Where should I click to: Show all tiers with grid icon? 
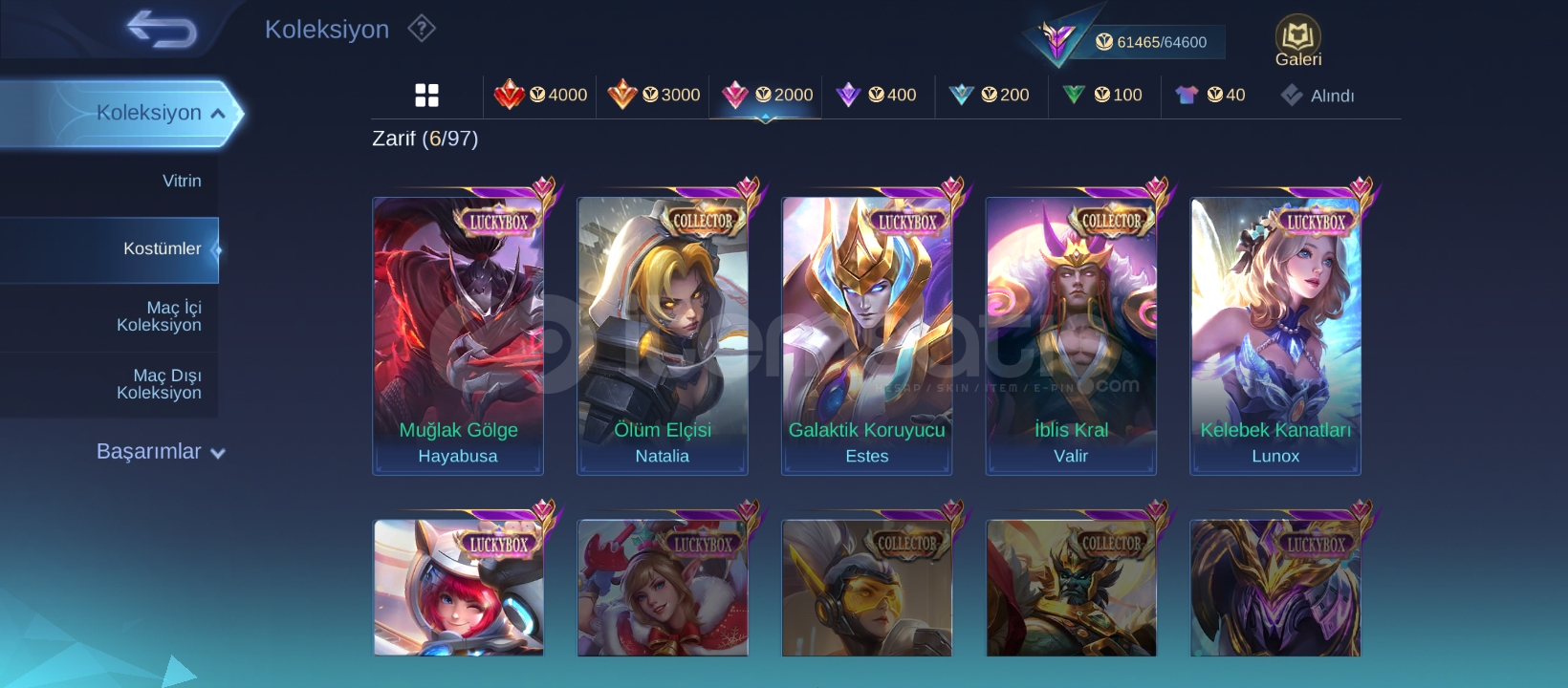coord(426,95)
